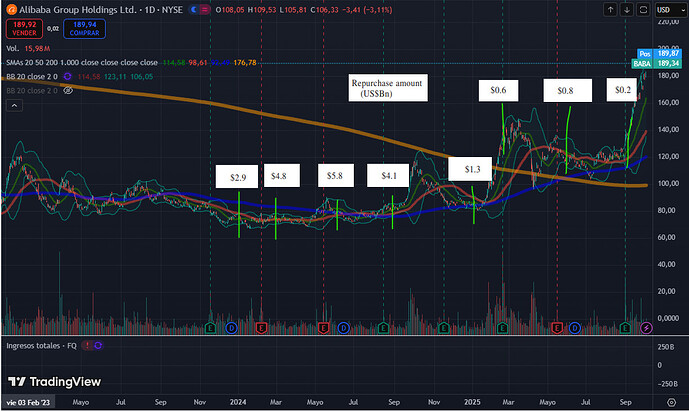
Task: Toggle visibility of hidden BB indicator
Action: point(69,90)
